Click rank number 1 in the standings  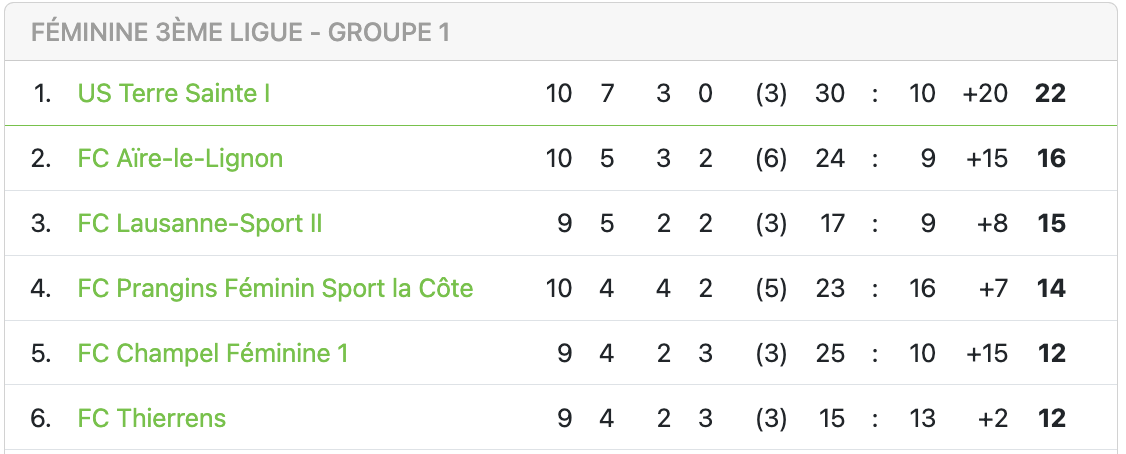click(41, 94)
